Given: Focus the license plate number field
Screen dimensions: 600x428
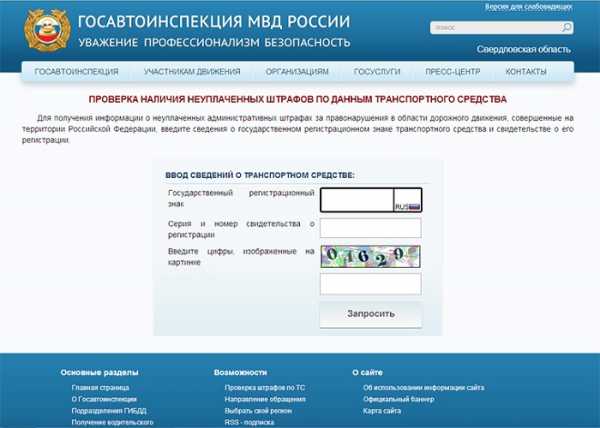Looking at the screenshot, I should (357, 200).
